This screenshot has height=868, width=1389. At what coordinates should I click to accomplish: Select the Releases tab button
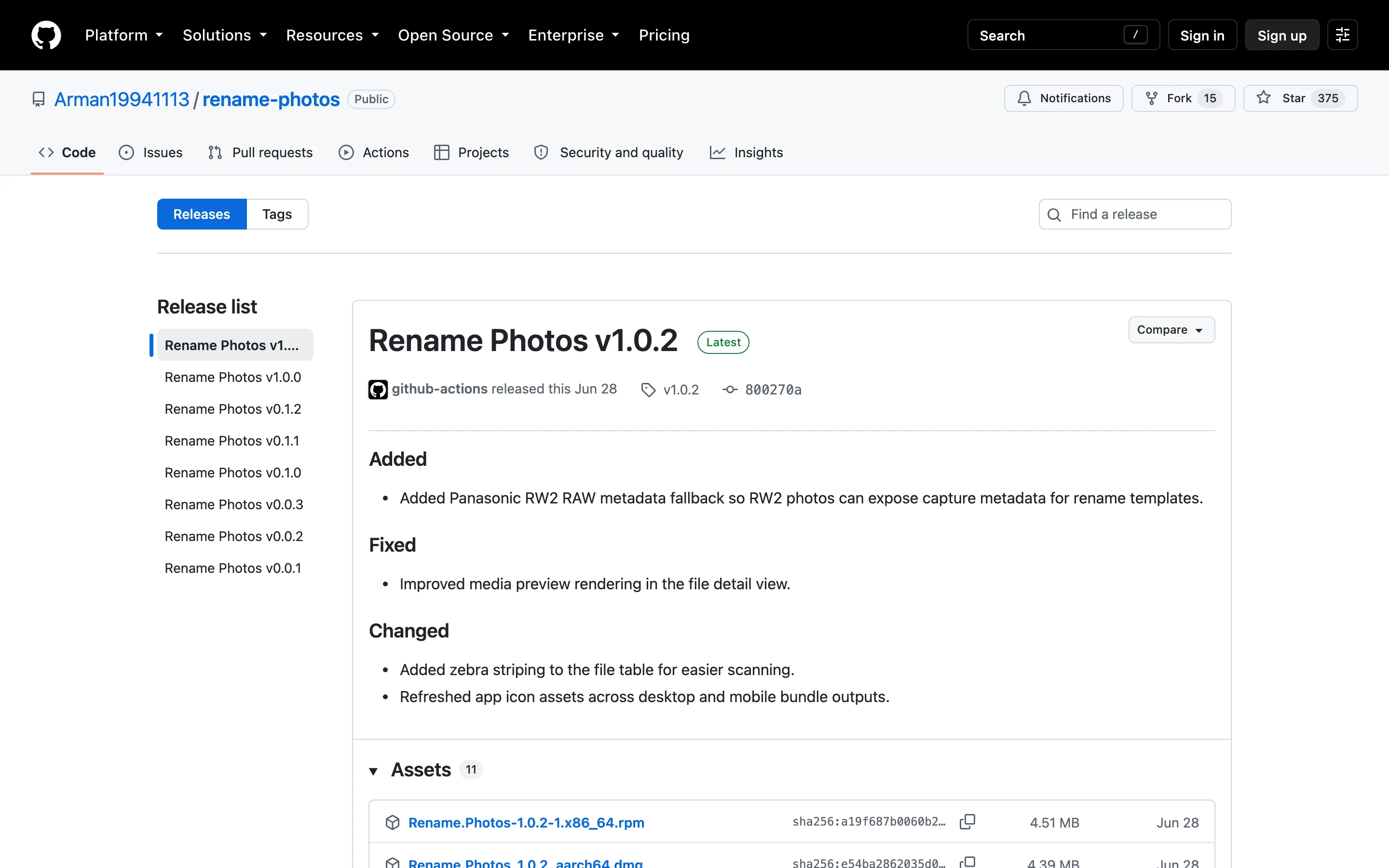[202, 214]
